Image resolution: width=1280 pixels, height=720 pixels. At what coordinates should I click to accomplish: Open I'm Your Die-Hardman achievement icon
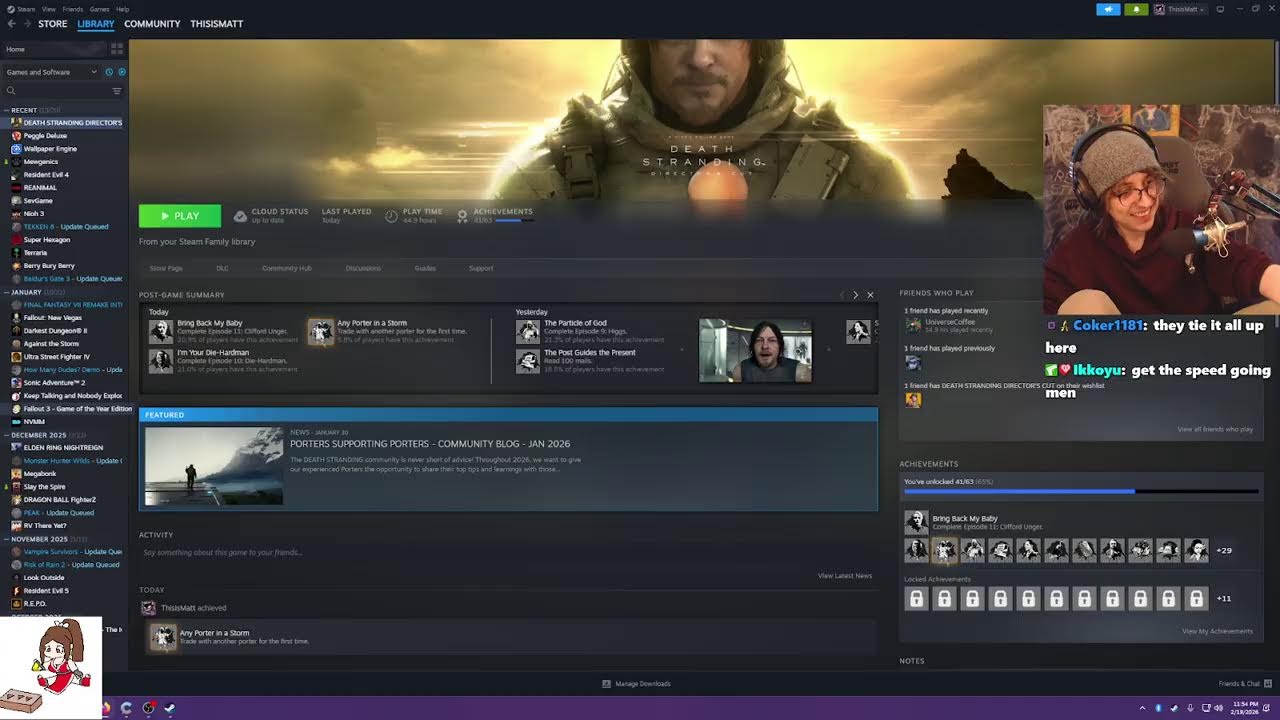[x=161, y=360]
